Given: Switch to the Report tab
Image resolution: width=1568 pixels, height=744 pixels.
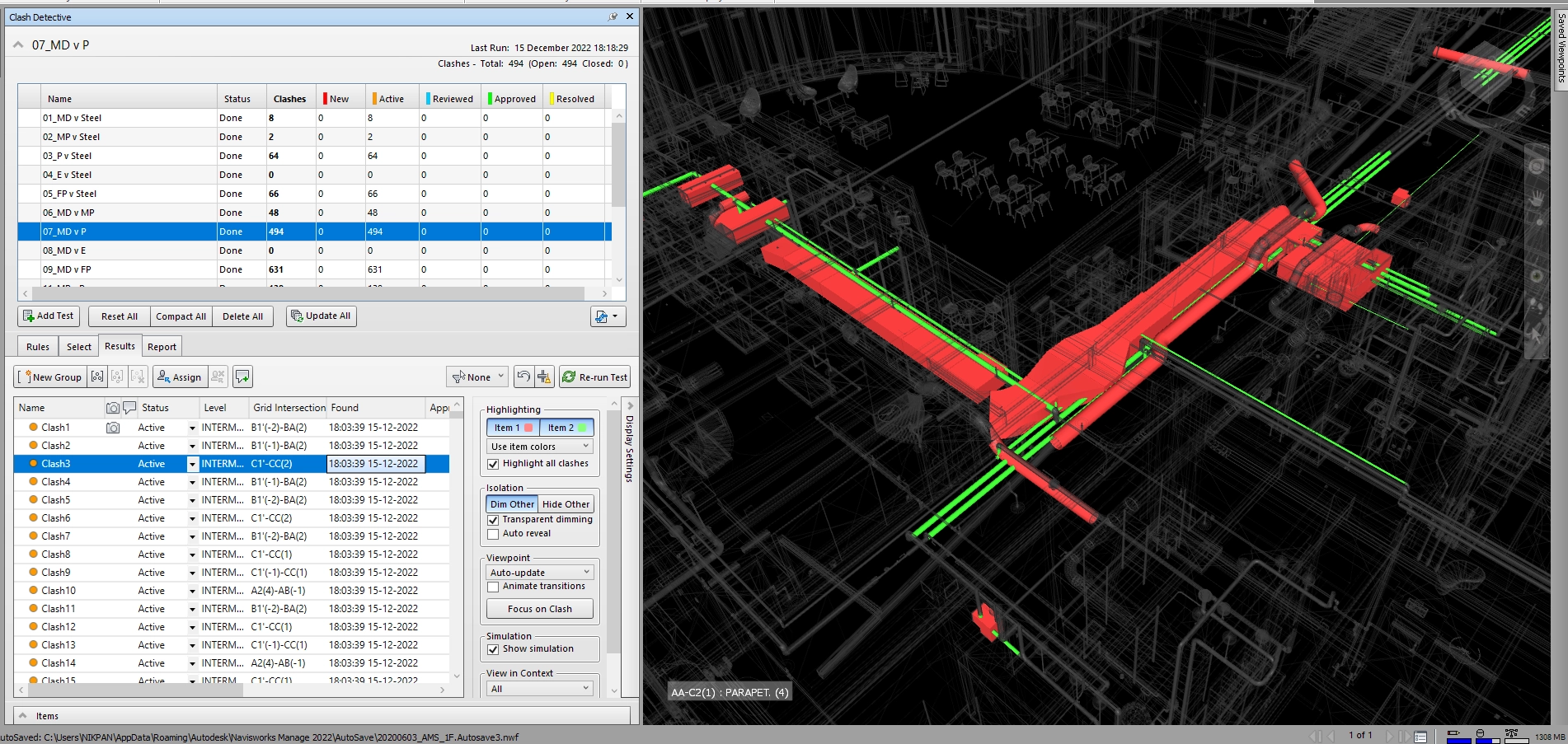Looking at the screenshot, I should tap(162, 347).
